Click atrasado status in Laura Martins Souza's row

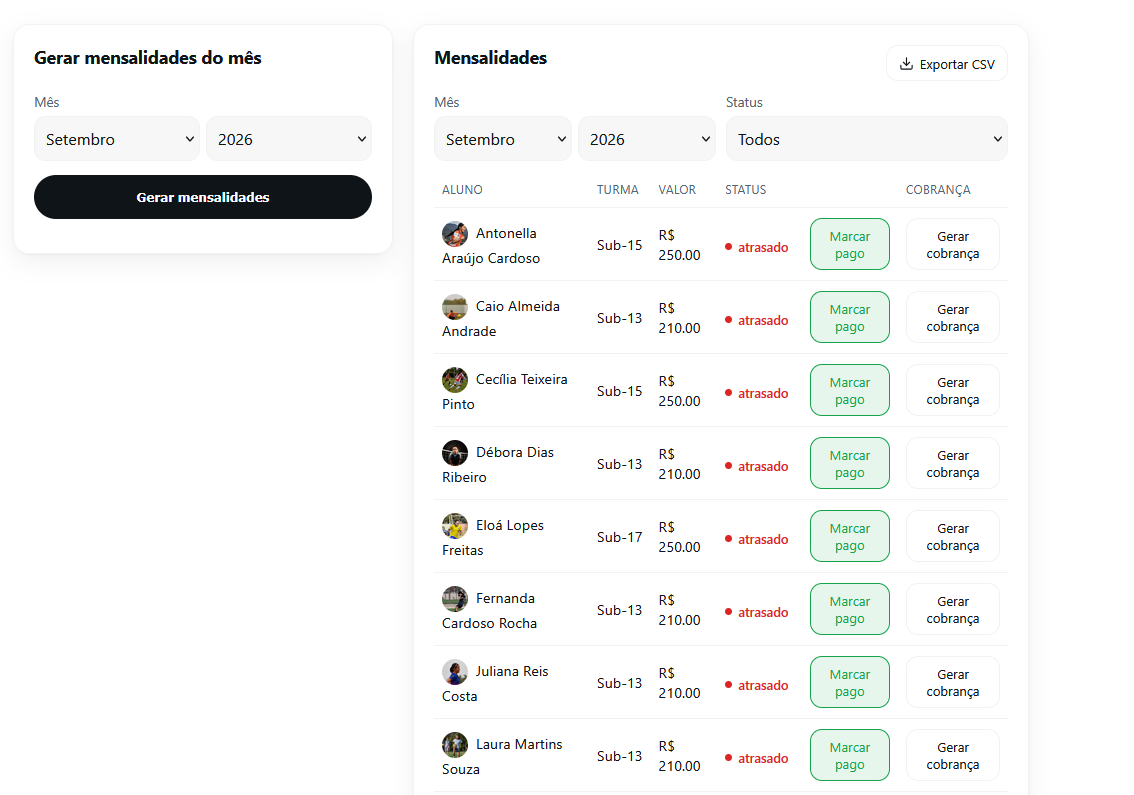point(756,758)
